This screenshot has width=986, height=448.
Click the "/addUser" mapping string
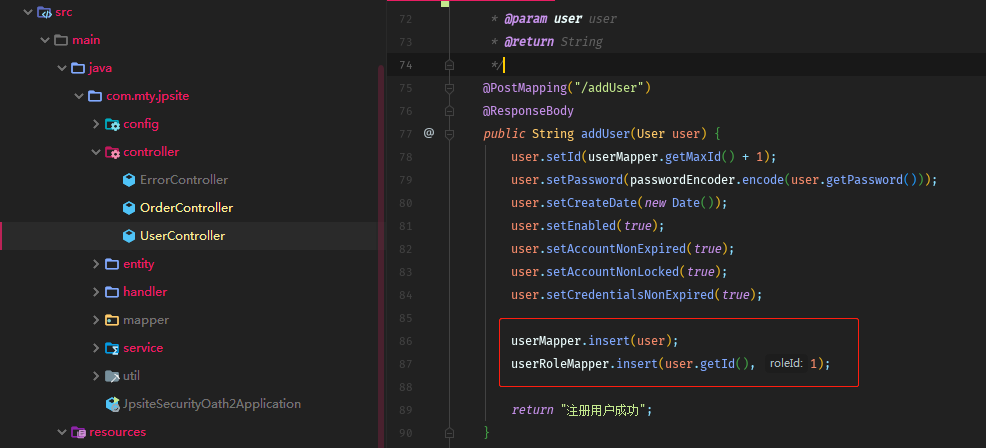[609, 87]
